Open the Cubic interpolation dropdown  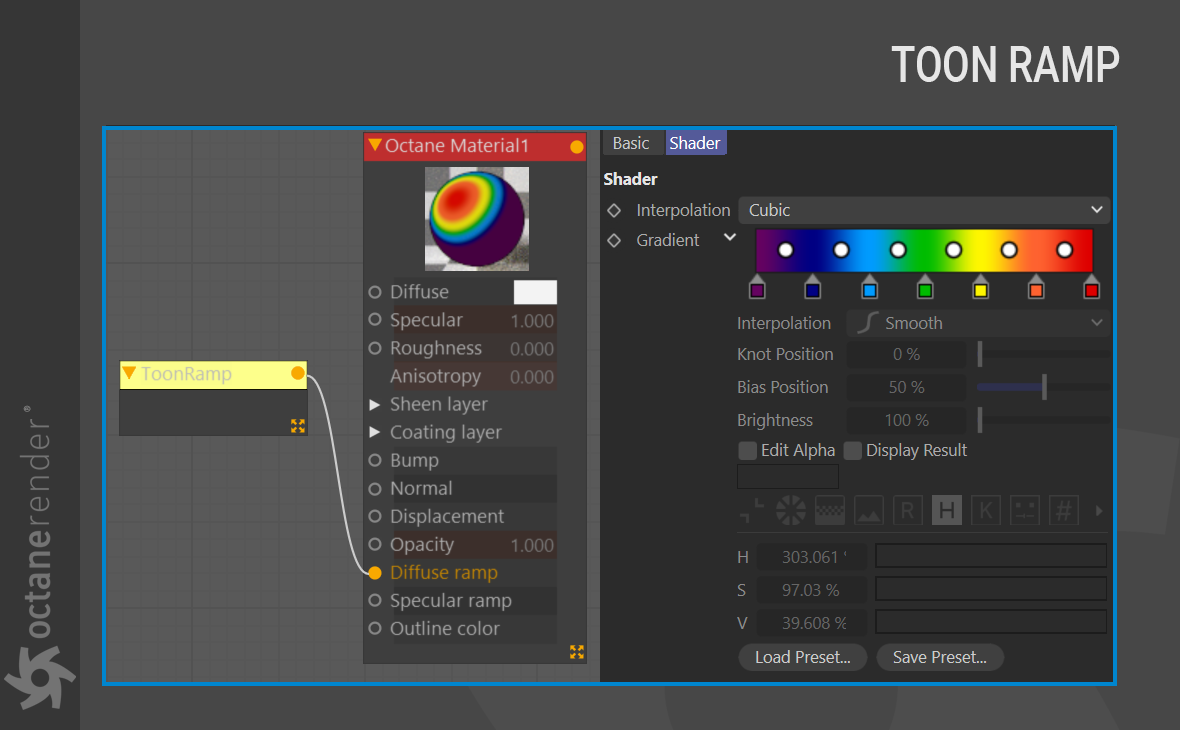point(923,210)
